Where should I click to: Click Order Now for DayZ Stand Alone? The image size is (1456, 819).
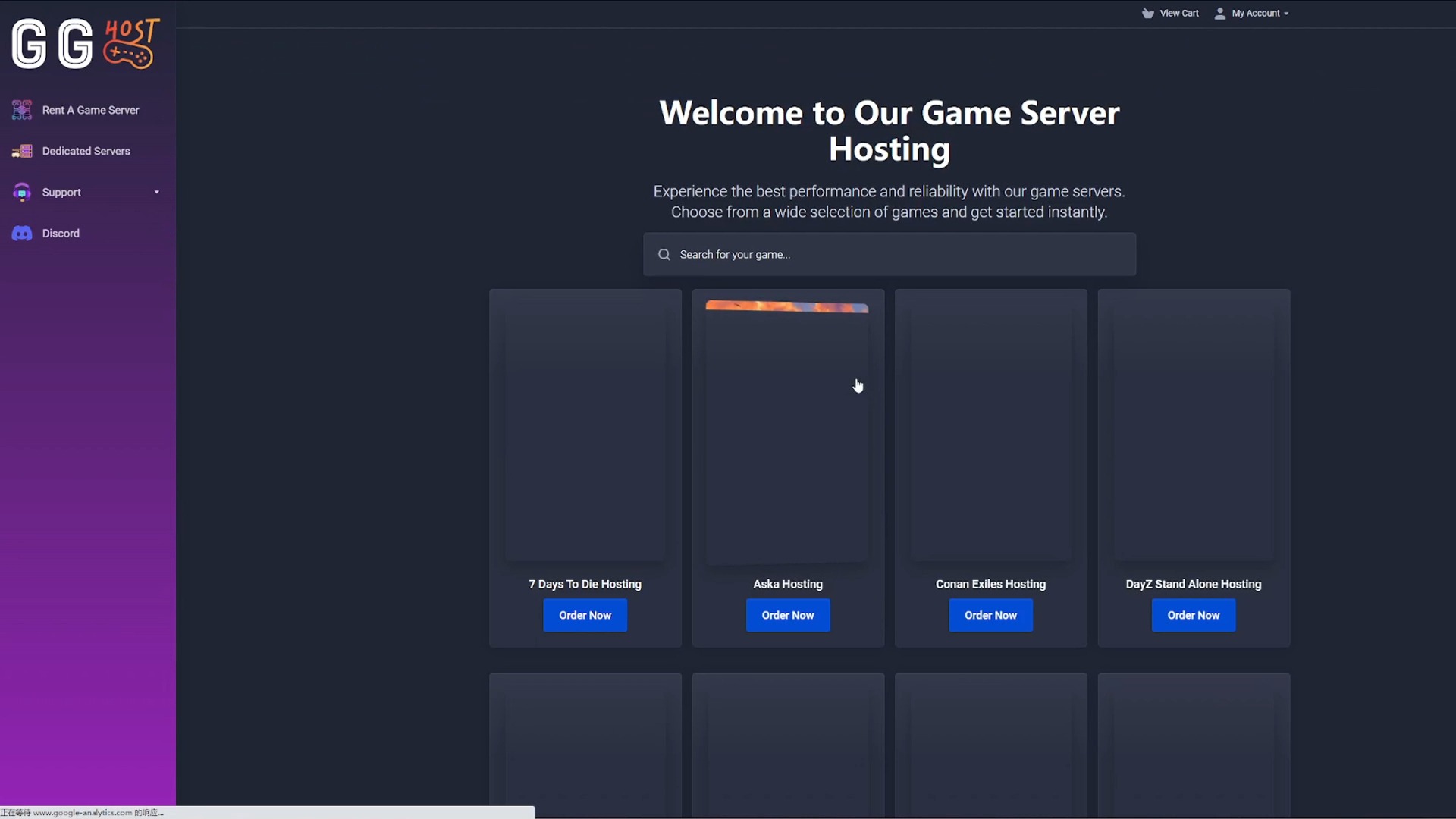click(x=1193, y=615)
